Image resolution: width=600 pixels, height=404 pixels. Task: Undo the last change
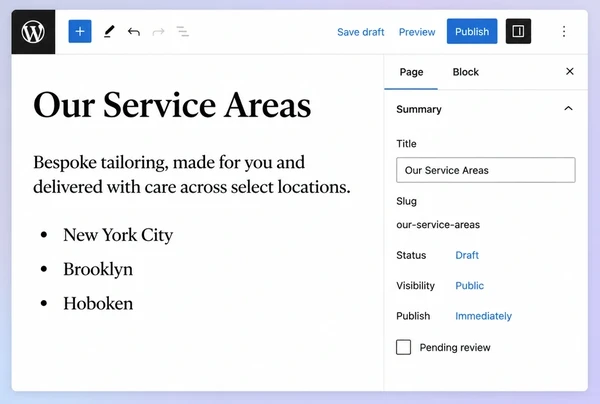(134, 31)
